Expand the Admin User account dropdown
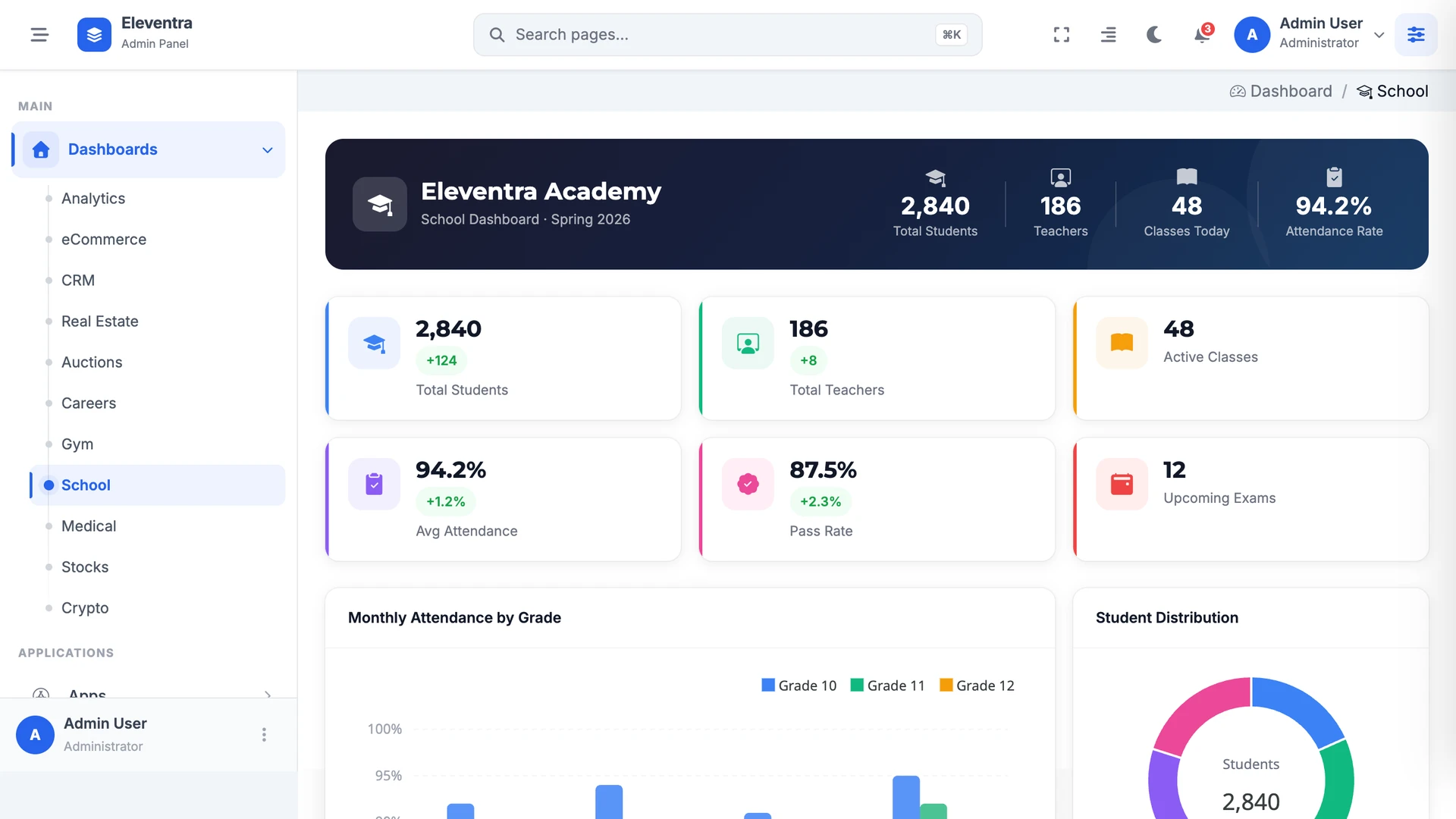 coord(1379,35)
